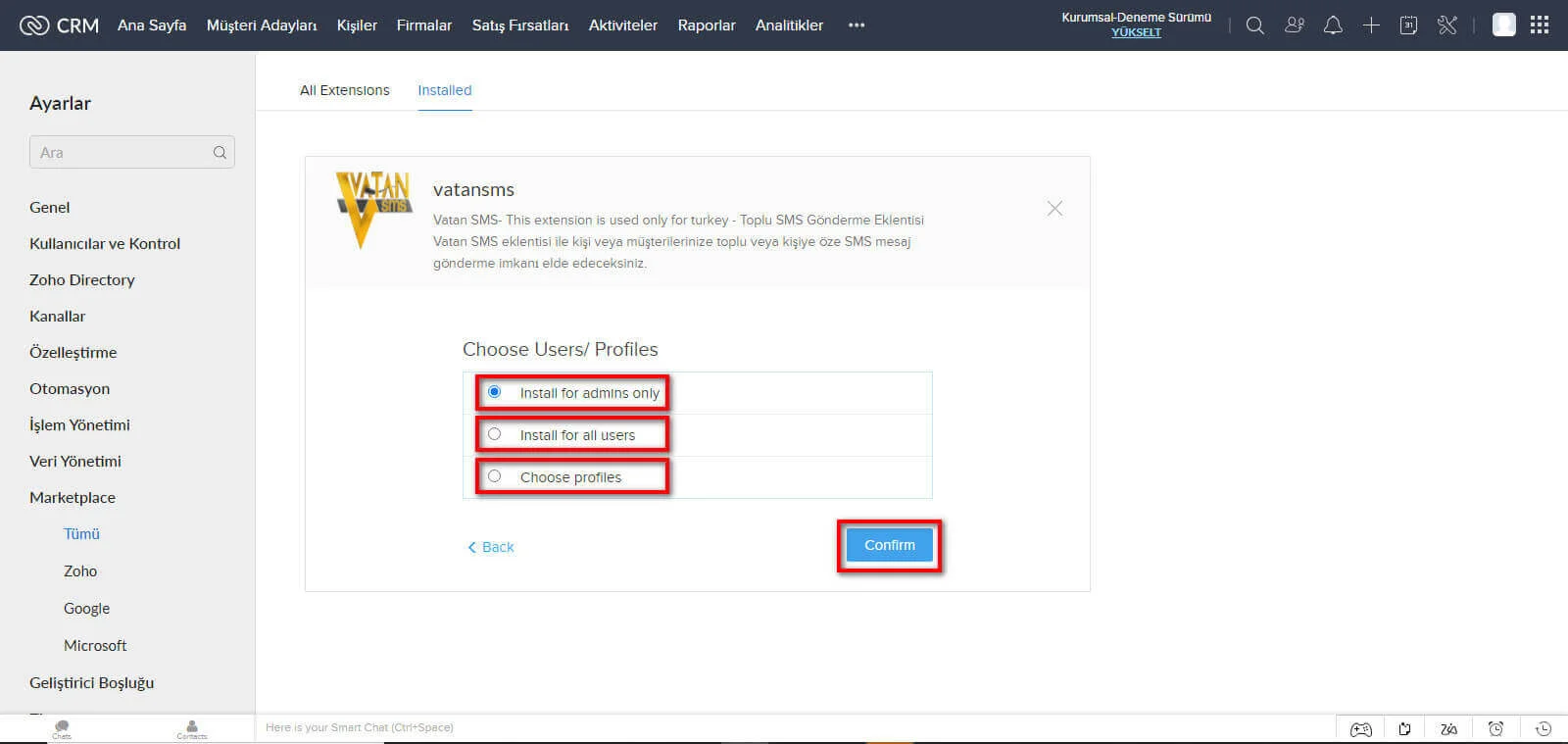Open the notifications bell
The height and width of the screenshot is (744, 1568).
[1333, 25]
